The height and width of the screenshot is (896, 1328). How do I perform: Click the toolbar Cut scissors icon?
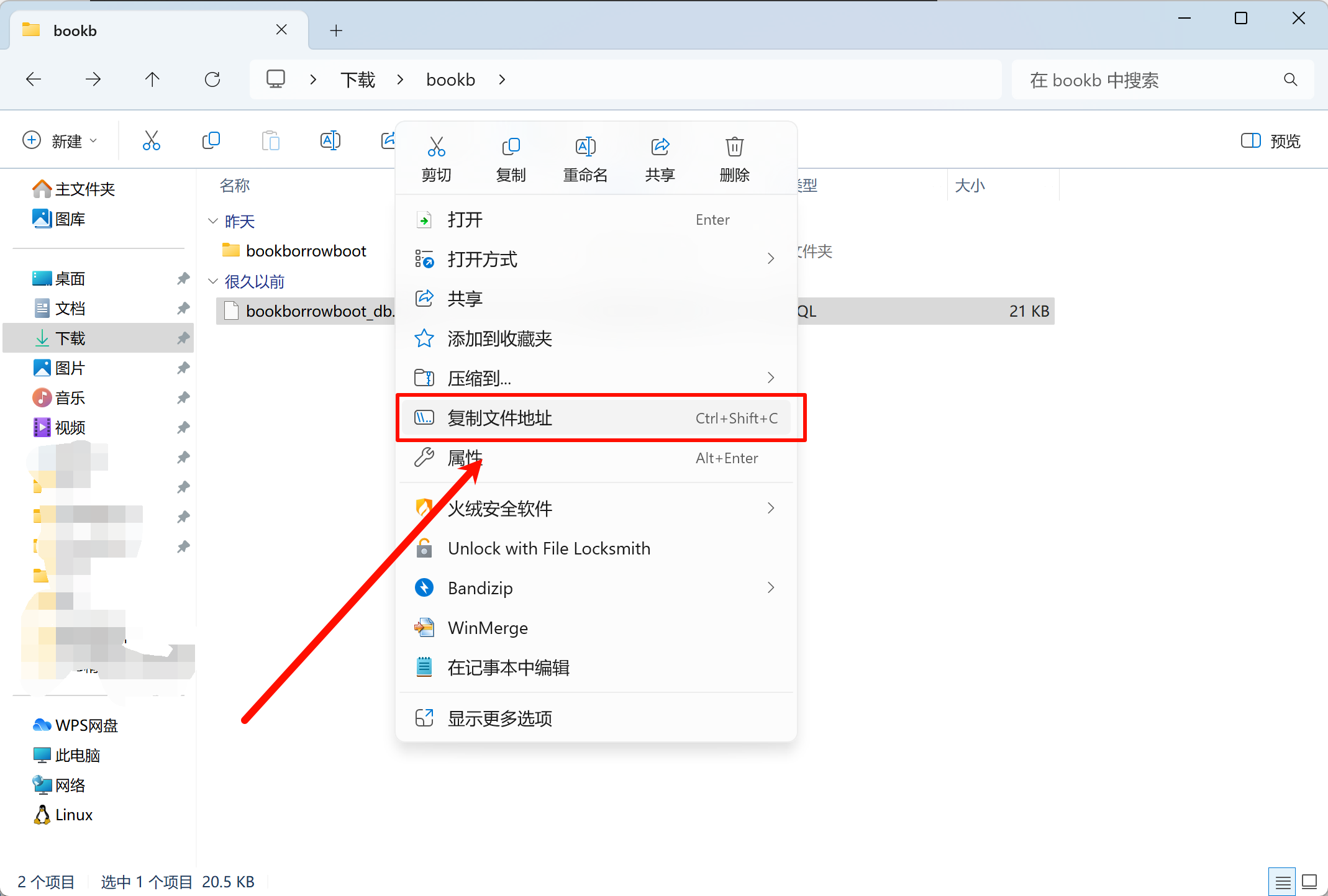pyautogui.click(x=152, y=141)
